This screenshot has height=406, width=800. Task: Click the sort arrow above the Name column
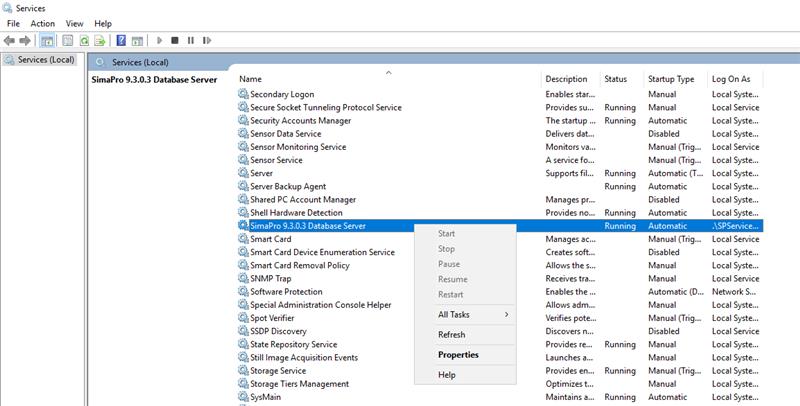[x=388, y=72]
